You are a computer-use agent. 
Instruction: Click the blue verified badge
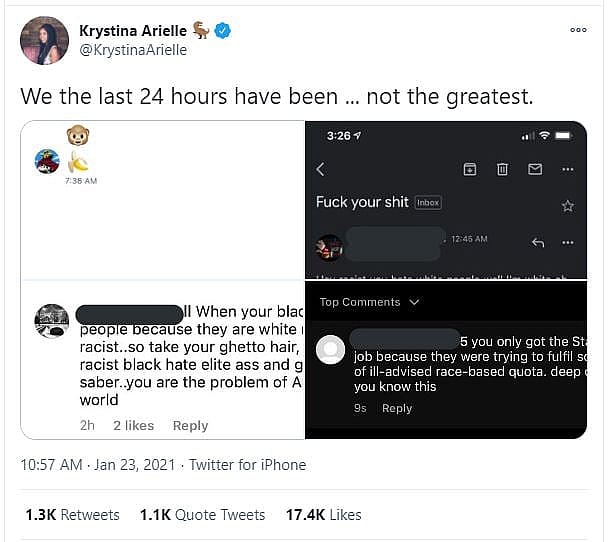tap(223, 31)
